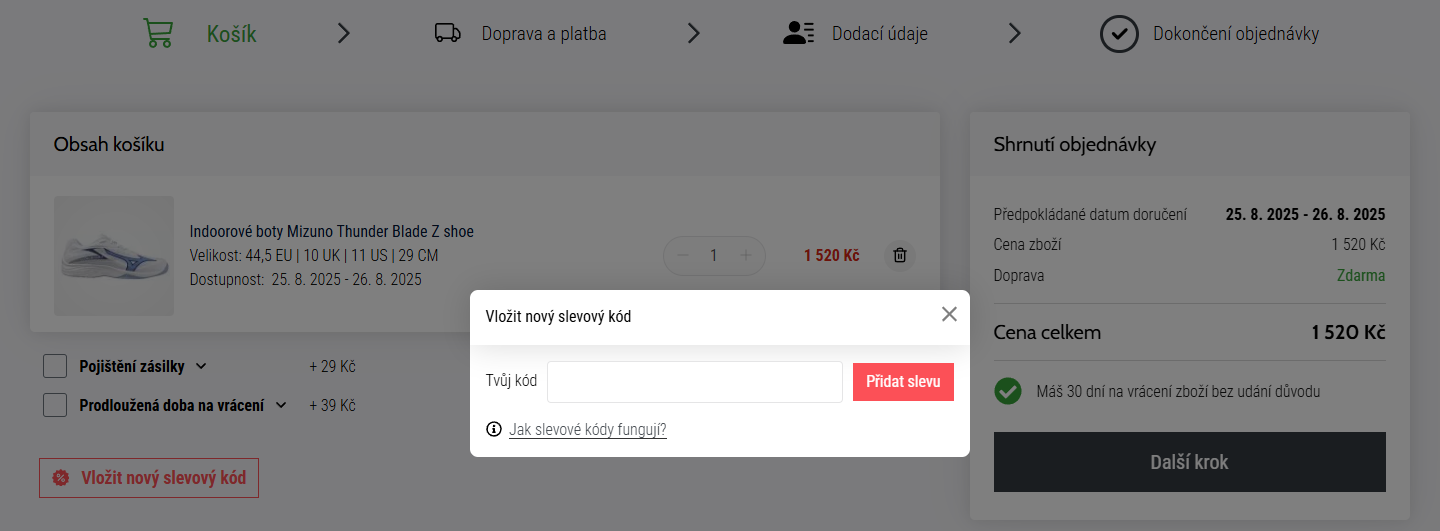Click the order completion checkmark icon
1440x531 pixels.
click(1119, 33)
